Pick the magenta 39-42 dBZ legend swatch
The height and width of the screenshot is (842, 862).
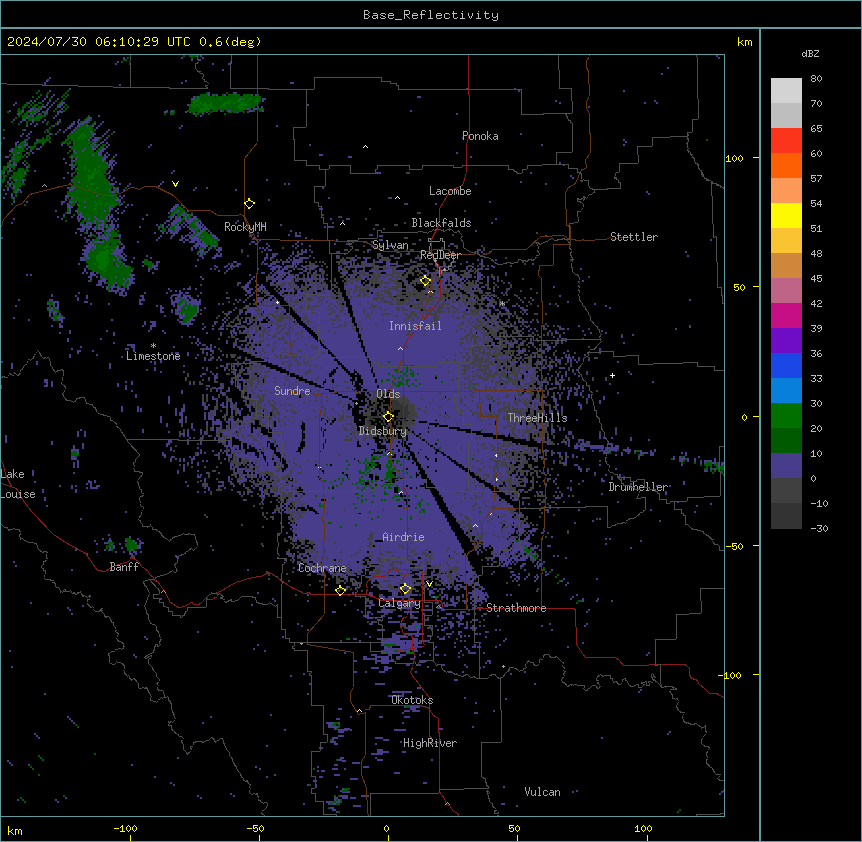(x=786, y=316)
